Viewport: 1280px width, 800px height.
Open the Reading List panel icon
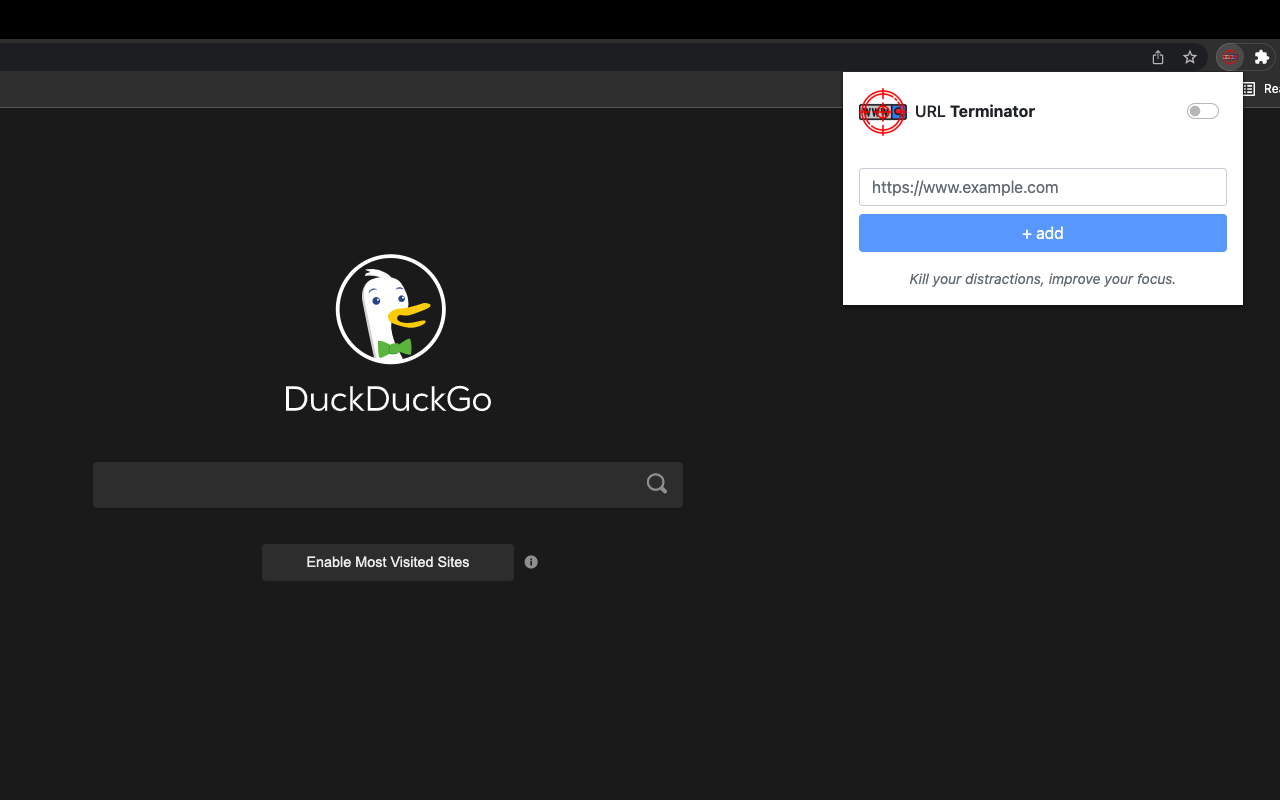pos(1247,88)
